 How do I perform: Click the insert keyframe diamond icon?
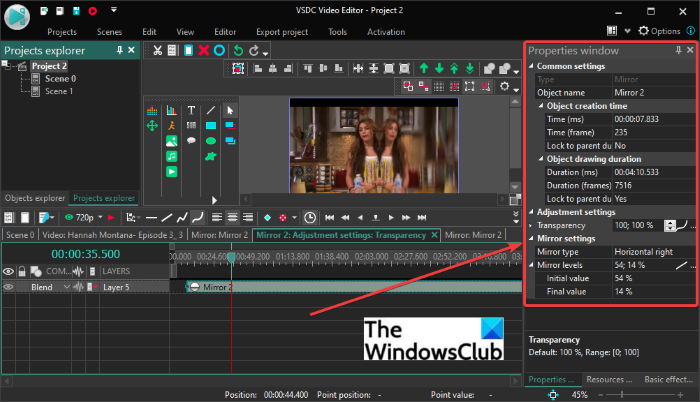pos(267,218)
